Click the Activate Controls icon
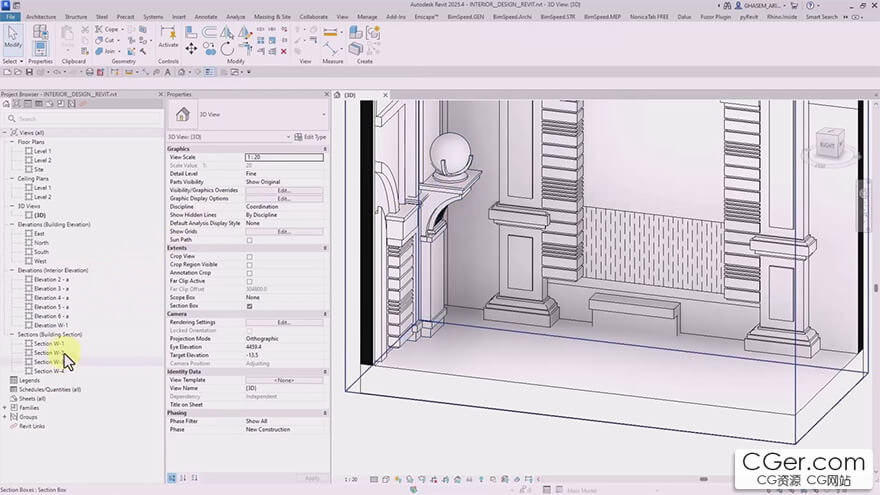 click(168, 33)
